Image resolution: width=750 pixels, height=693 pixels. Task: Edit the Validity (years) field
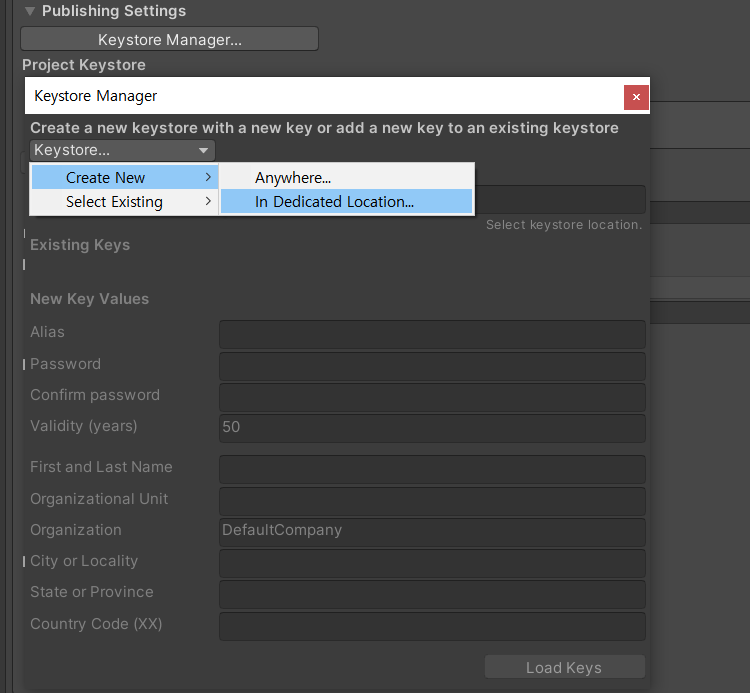click(x=432, y=428)
